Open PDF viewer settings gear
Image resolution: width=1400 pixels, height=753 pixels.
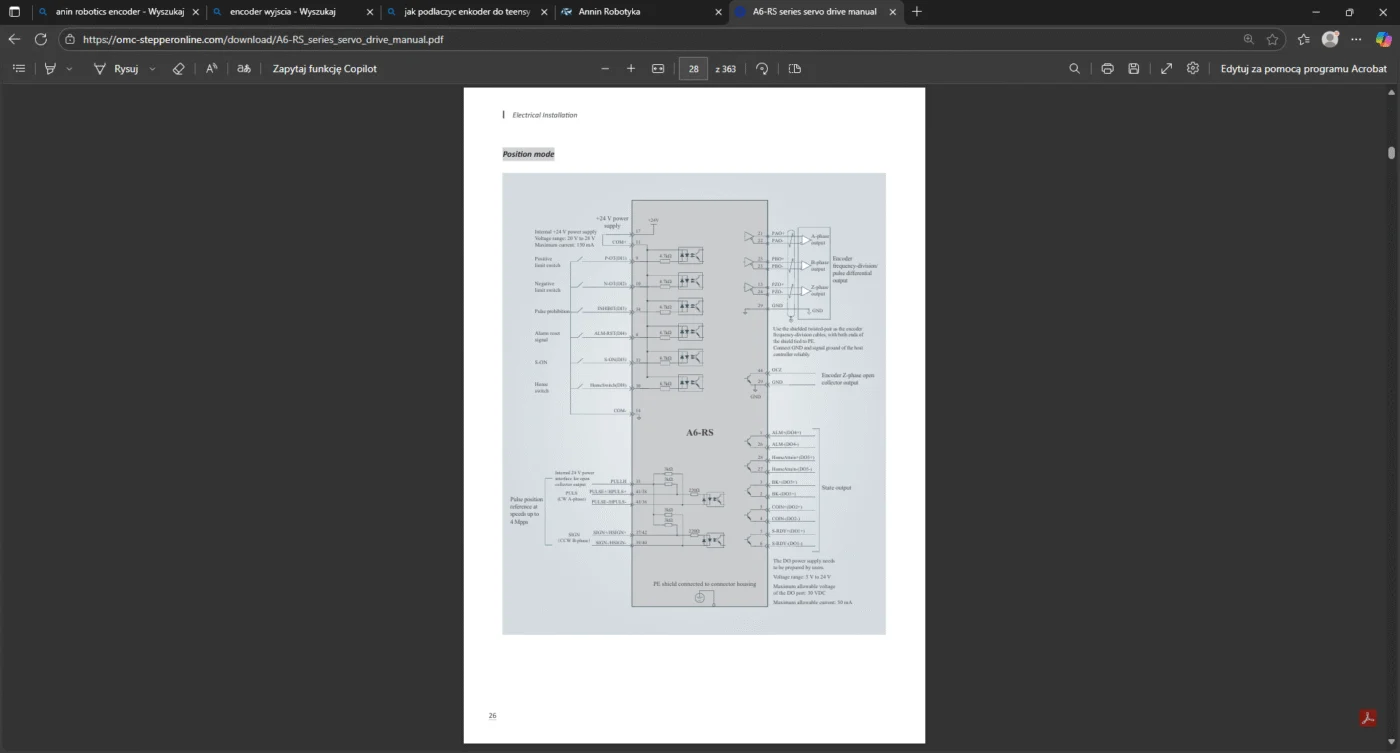coord(1193,69)
